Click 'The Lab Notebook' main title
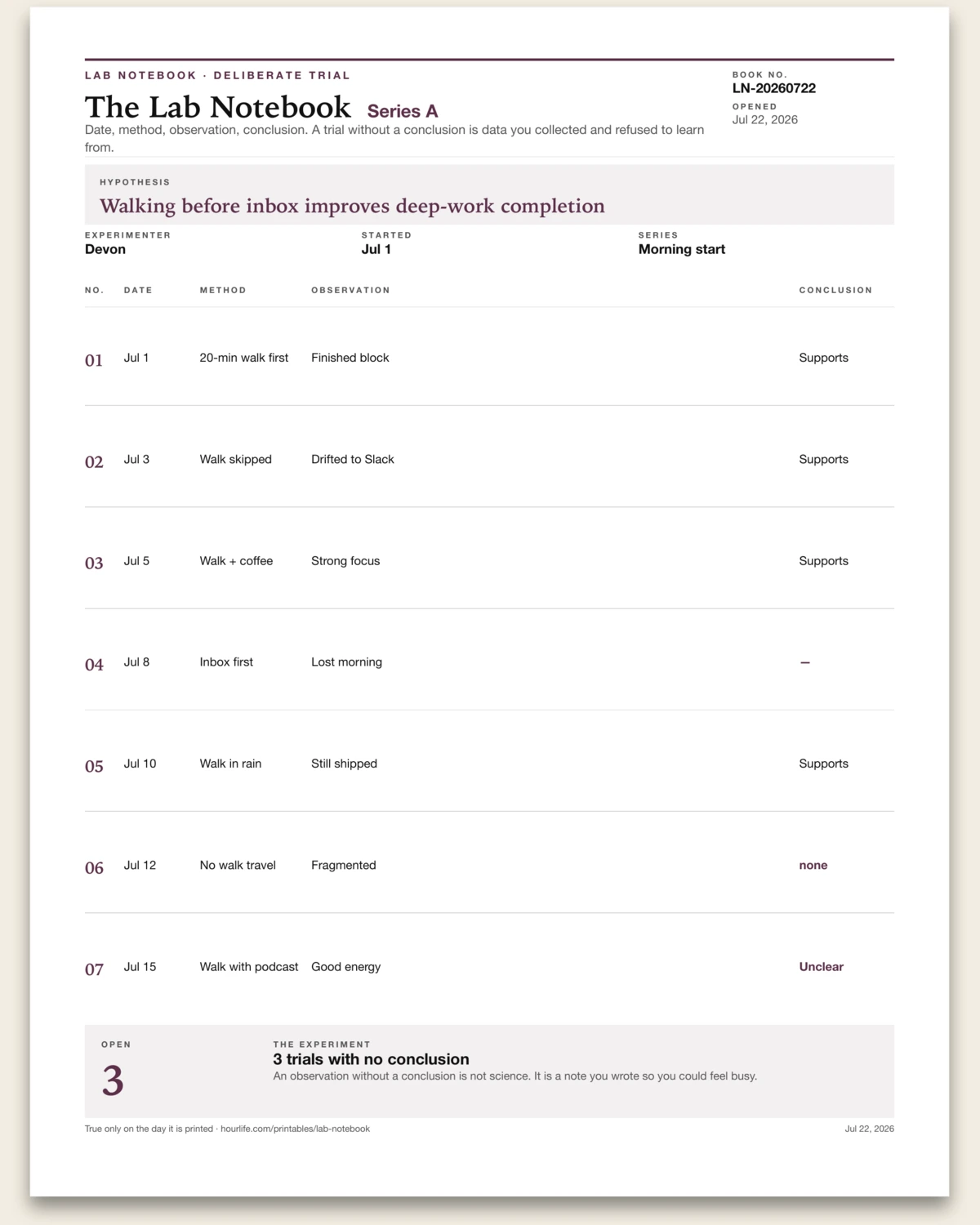 [218, 107]
